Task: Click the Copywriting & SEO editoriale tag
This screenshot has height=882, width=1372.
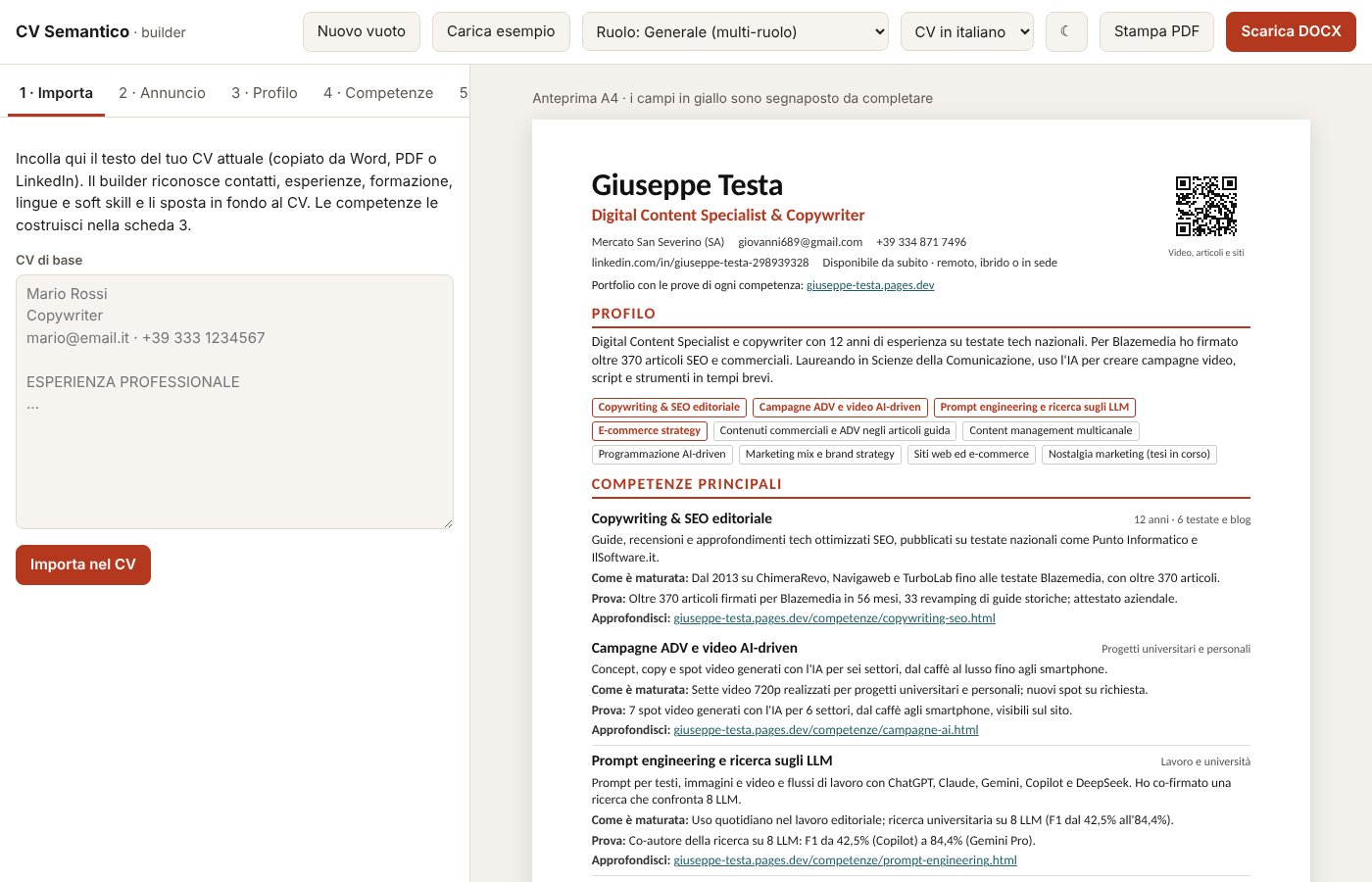Action: [x=669, y=408]
